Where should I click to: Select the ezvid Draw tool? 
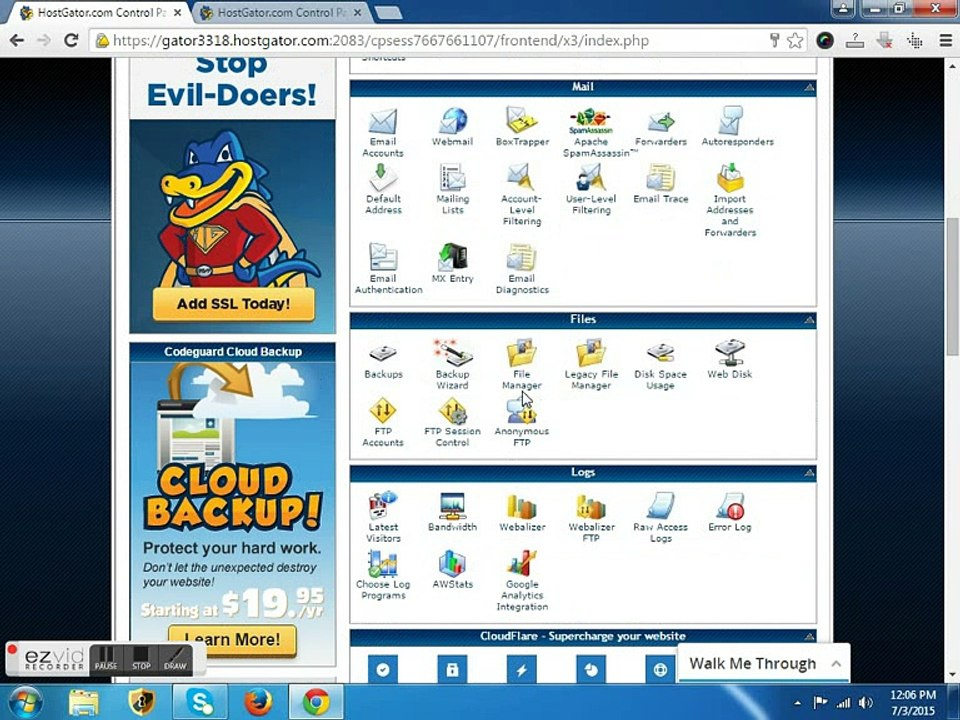click(x=175, y=658)
